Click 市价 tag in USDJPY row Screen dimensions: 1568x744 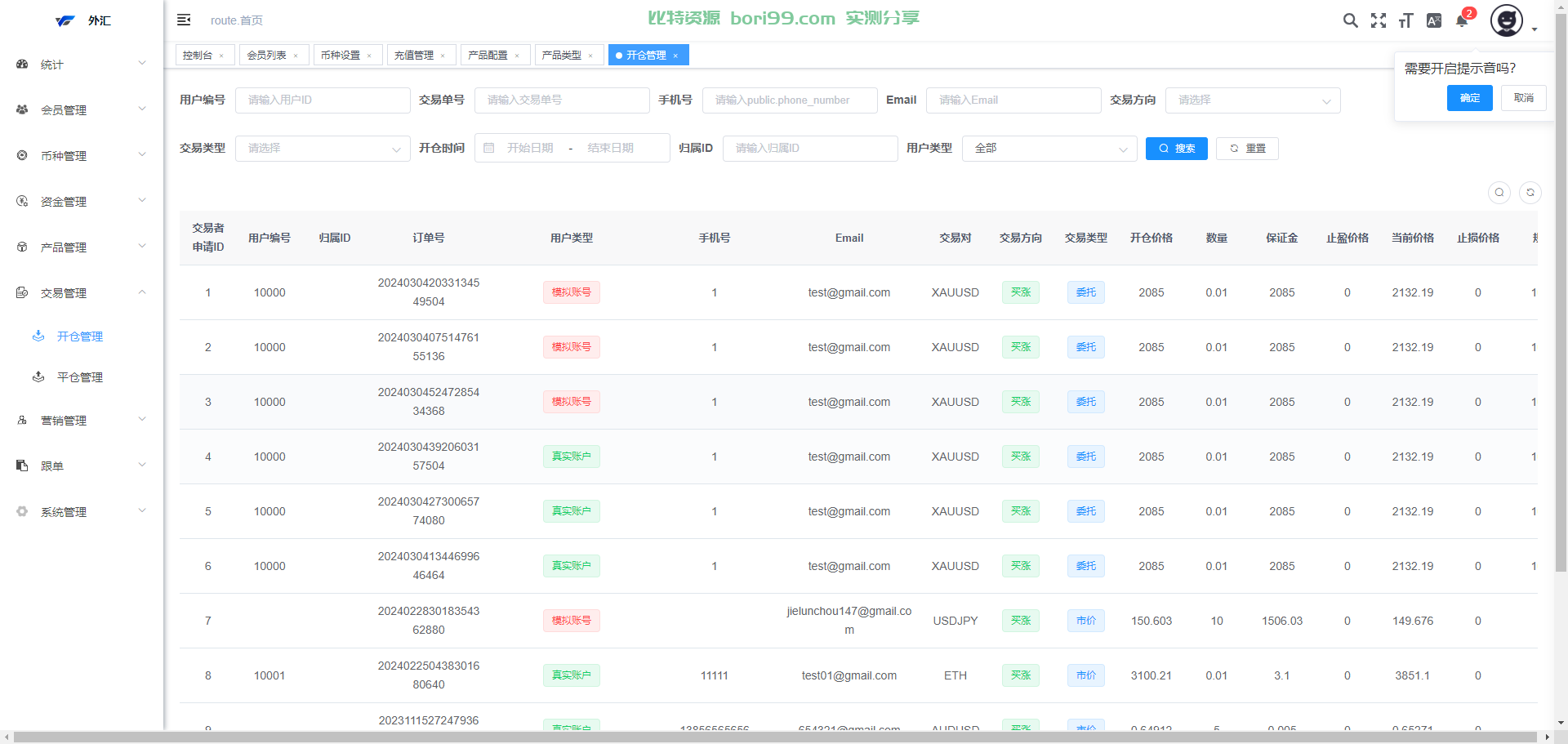1086,621
